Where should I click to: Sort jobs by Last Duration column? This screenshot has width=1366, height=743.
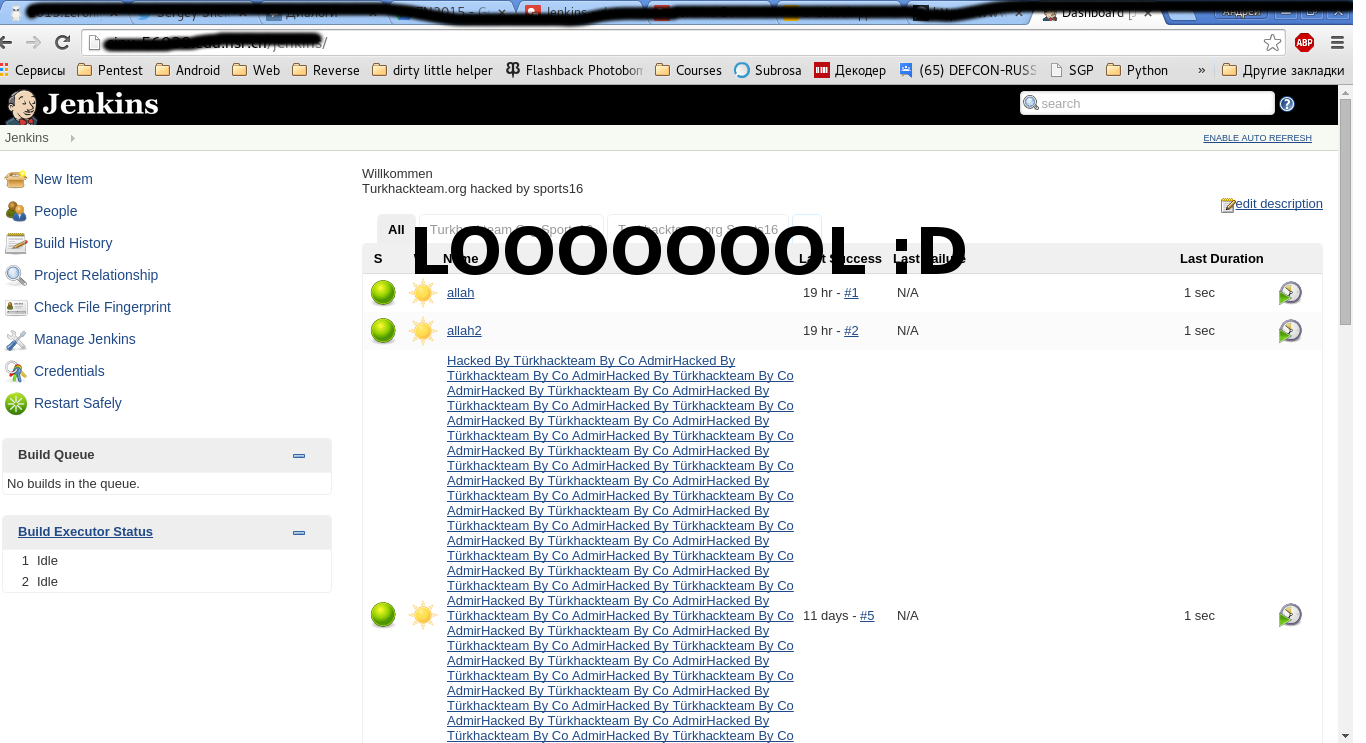coord(1222,258)
